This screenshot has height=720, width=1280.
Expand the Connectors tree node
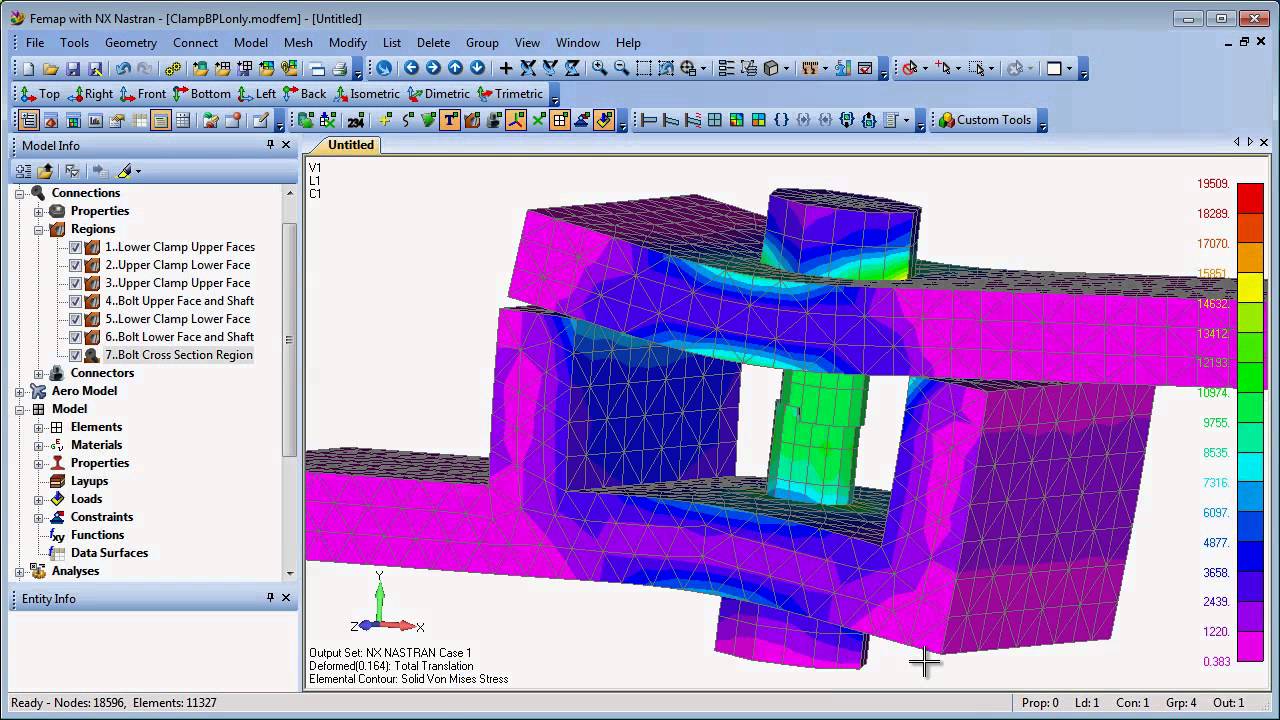(38, 373)
